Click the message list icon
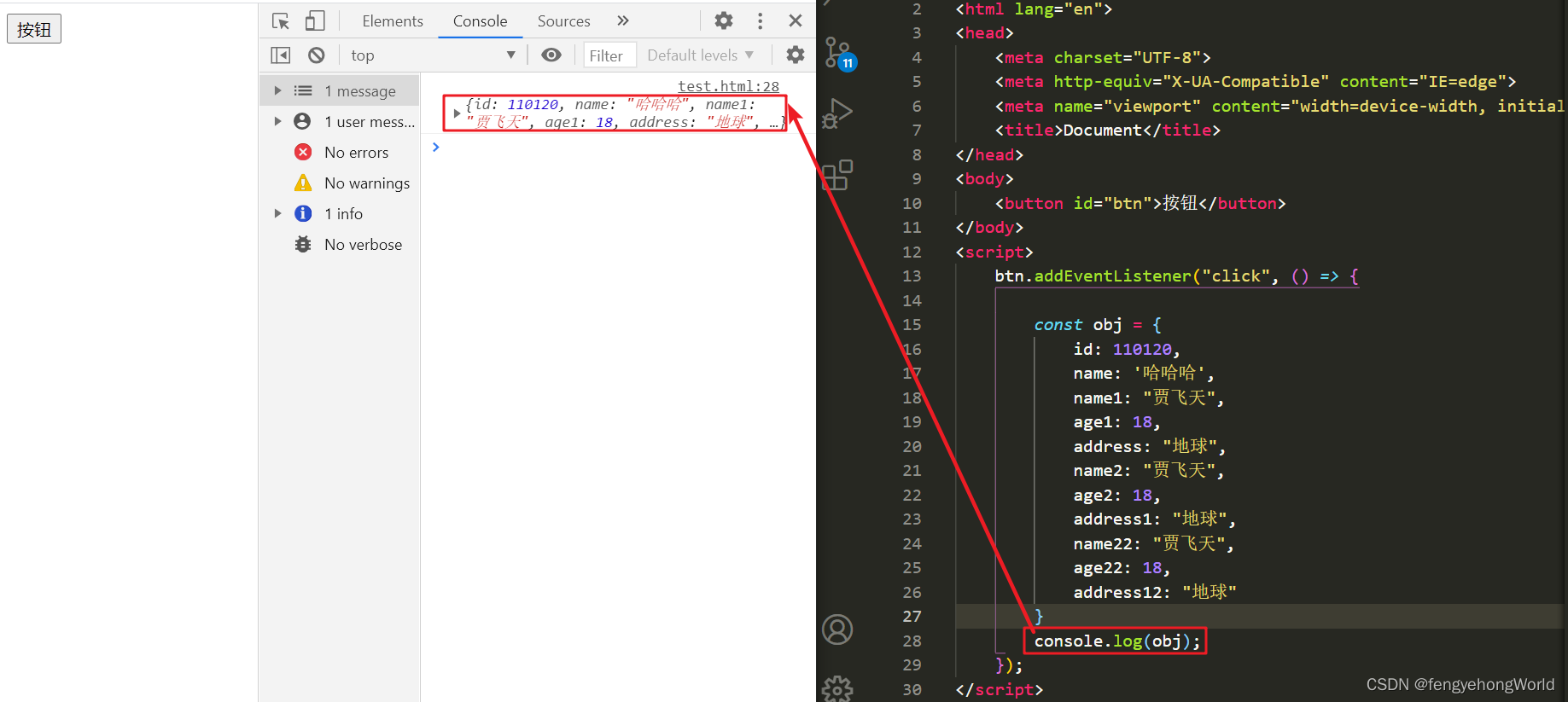Viewport: 1568px width, 702px height. click(303, 90)
